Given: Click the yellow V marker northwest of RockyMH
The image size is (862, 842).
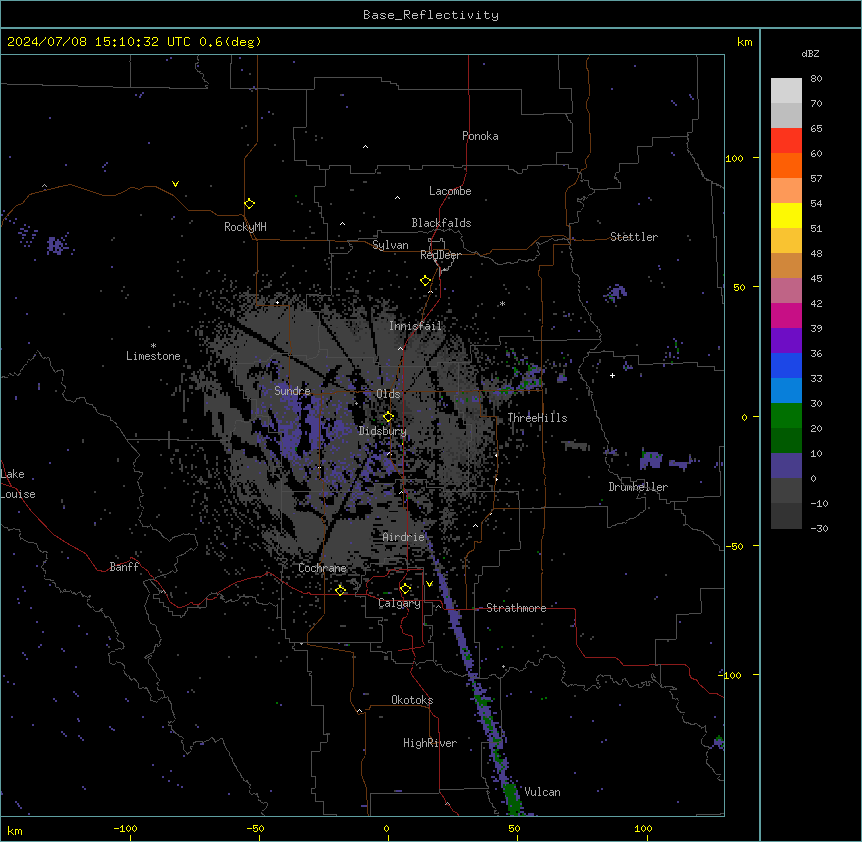Looking at the screenshot, I should pos(175,184).
